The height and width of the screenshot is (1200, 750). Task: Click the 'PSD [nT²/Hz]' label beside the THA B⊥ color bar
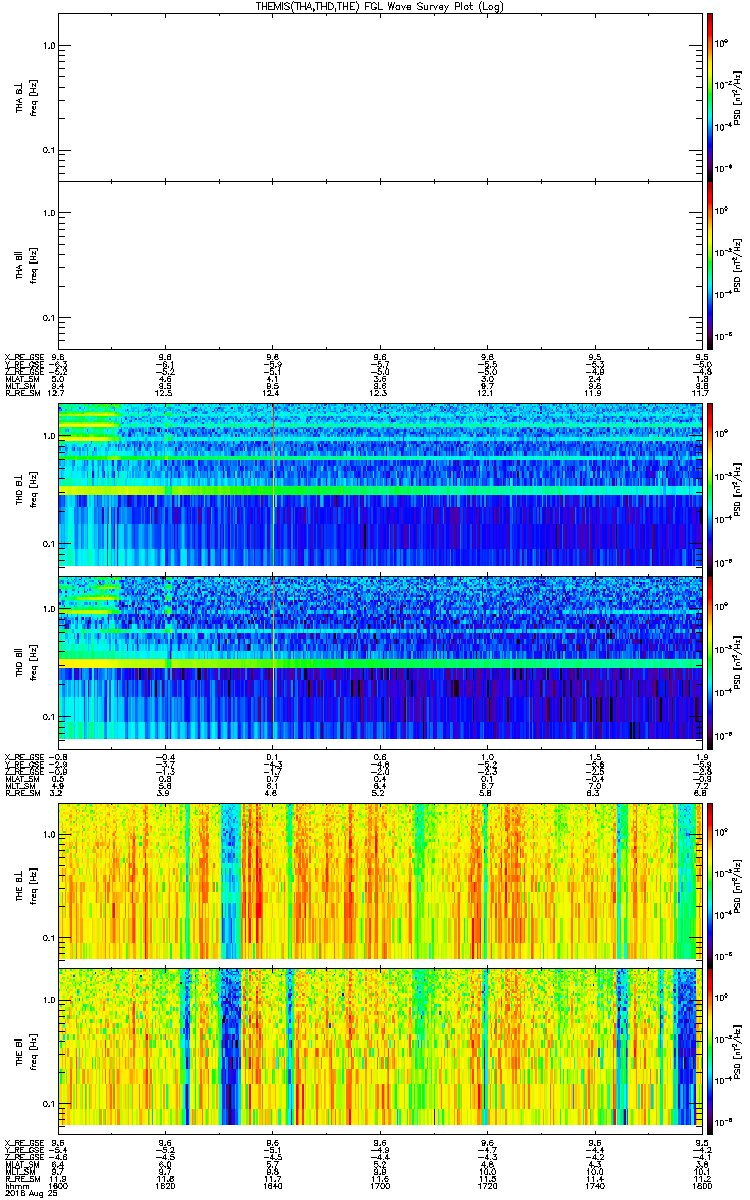(738, 96)
